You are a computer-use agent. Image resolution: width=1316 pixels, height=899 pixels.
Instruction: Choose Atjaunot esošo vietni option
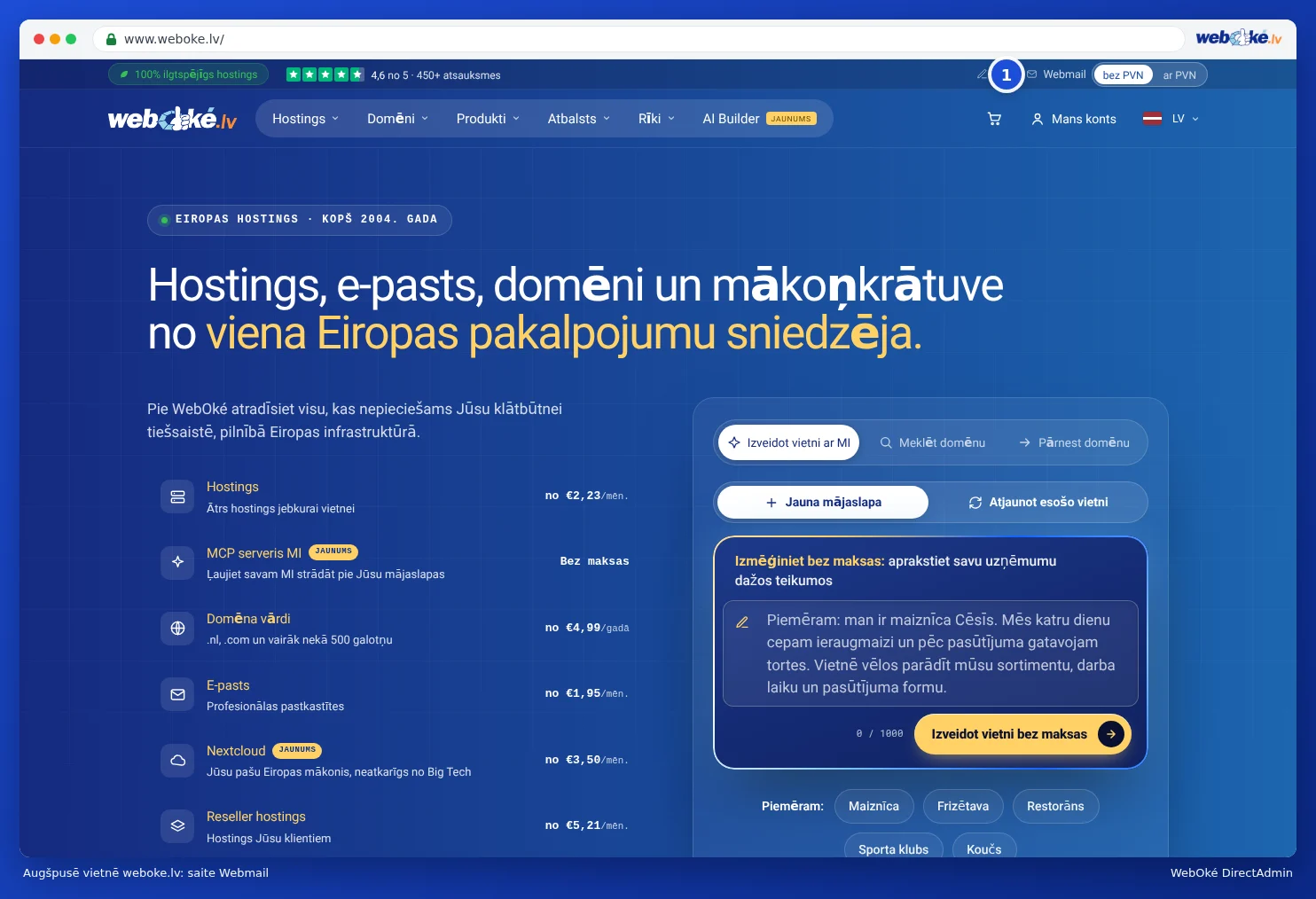[1038, 502]
